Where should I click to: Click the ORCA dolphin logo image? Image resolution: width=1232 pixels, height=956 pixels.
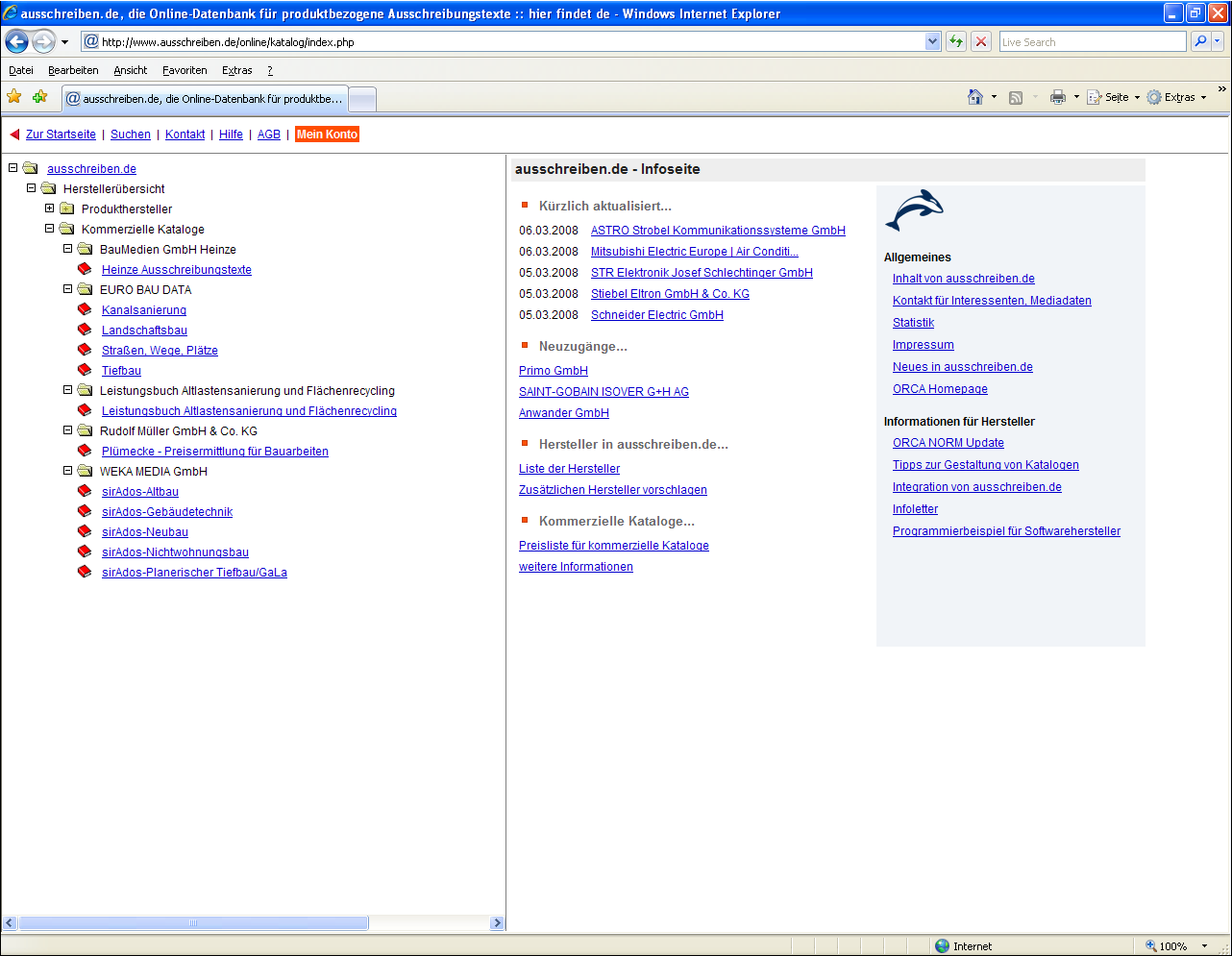click(x=914, y=210)
